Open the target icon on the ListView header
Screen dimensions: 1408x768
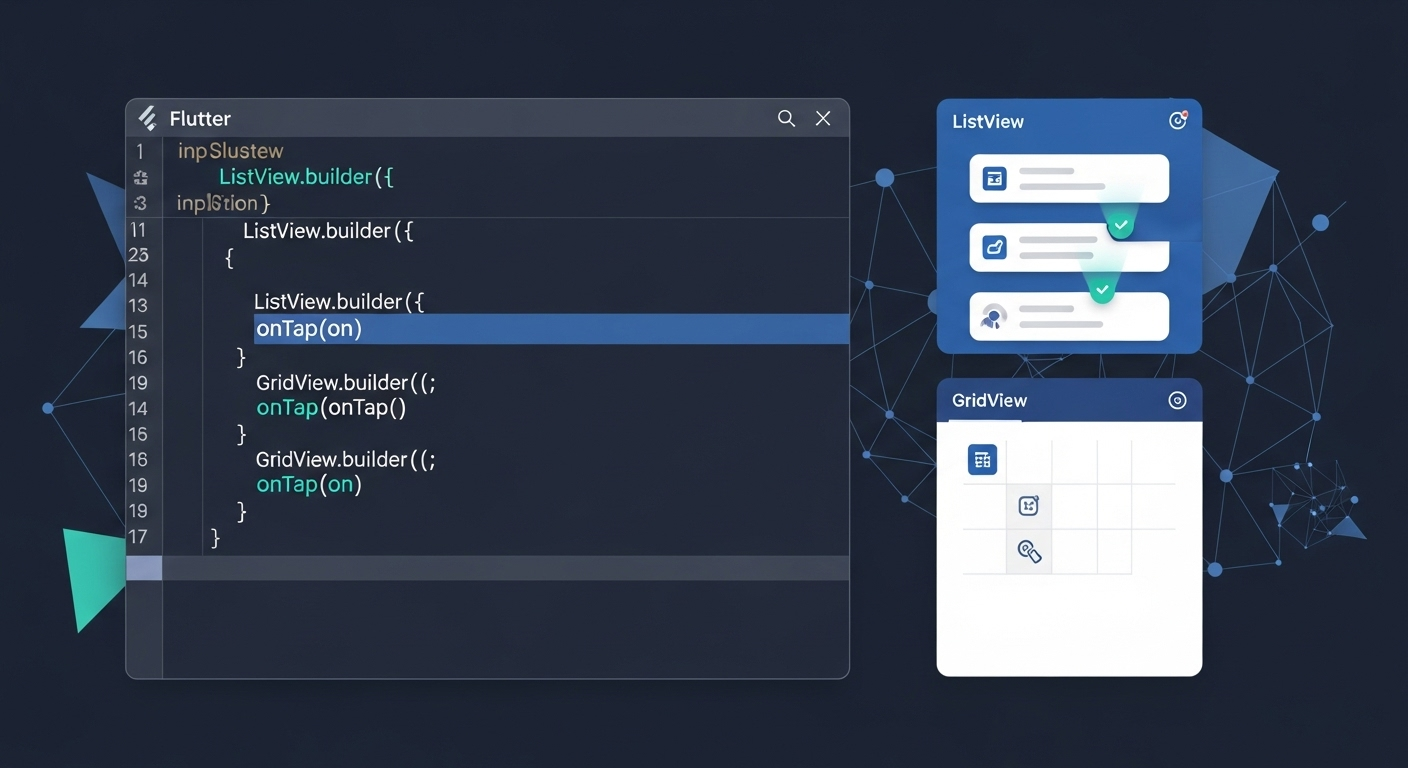[1178, 119]
